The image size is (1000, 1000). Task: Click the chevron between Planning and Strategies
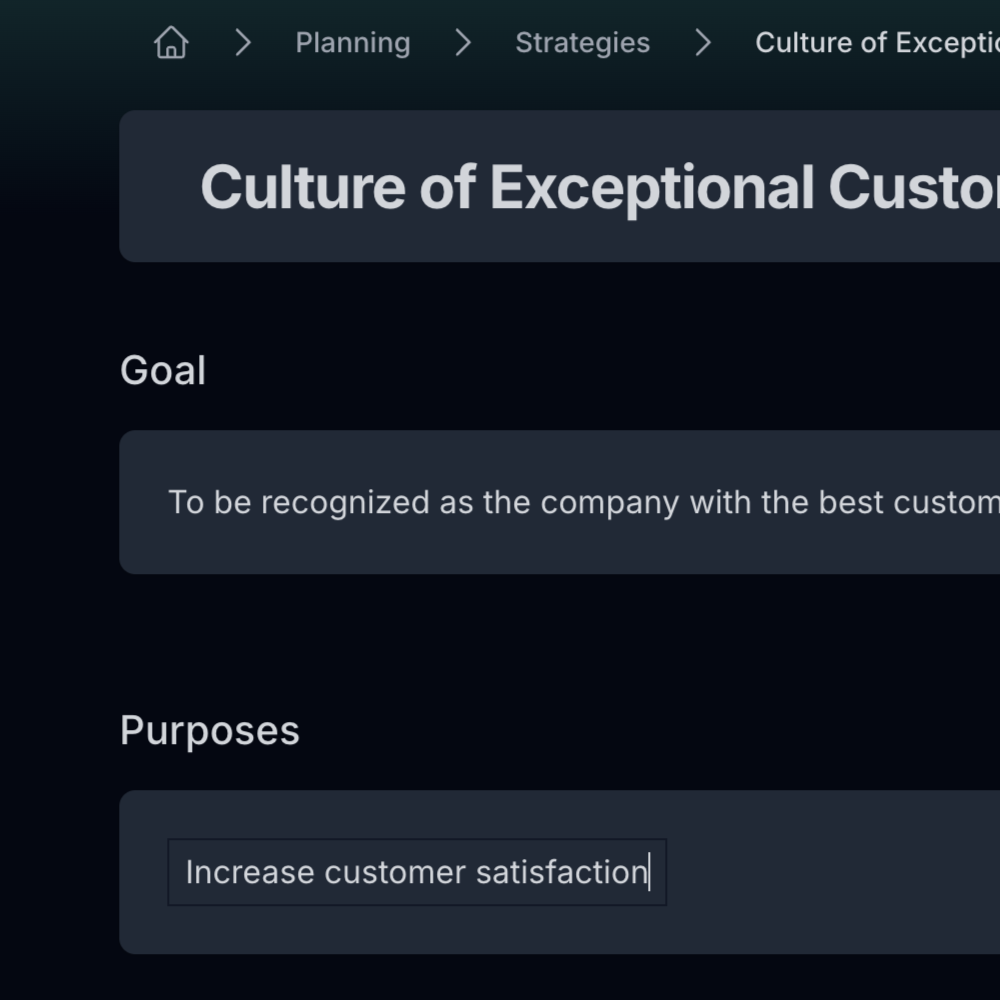(462, 43)
